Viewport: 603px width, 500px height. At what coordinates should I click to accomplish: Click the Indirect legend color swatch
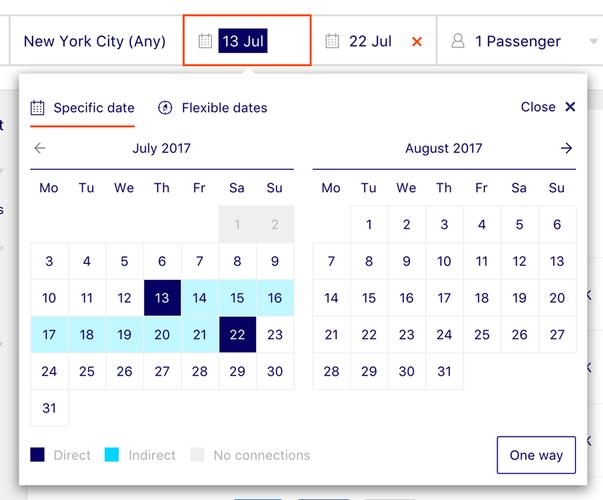[x=112, y=455]
